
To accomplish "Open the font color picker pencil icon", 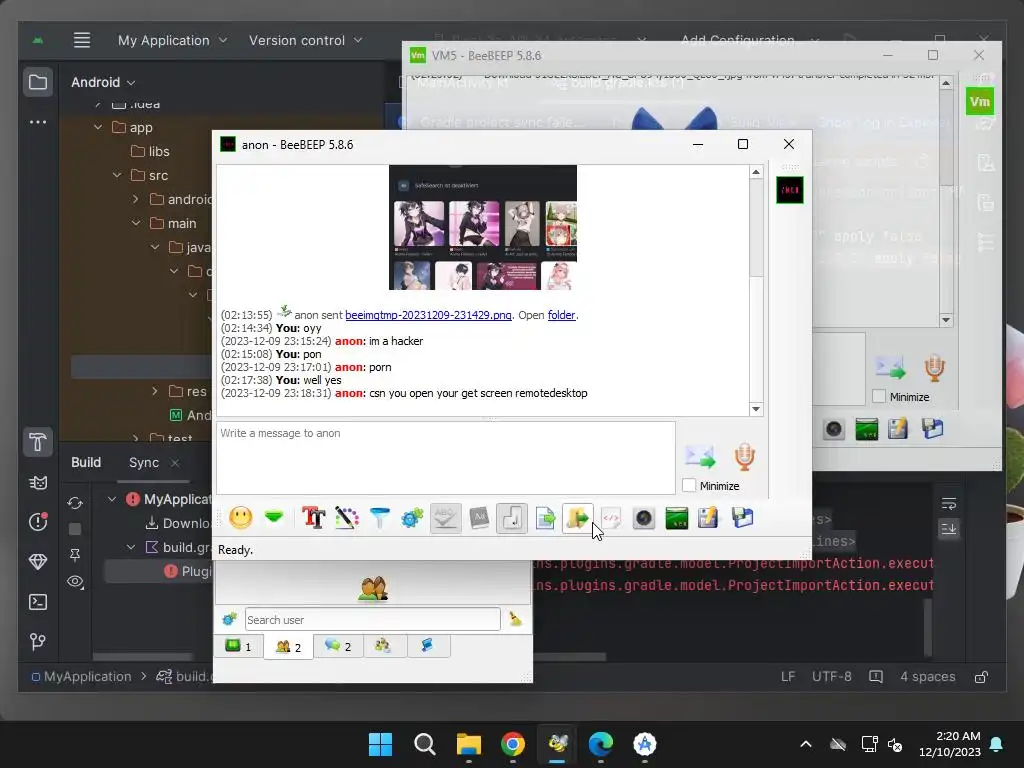I will click(347, 518).
